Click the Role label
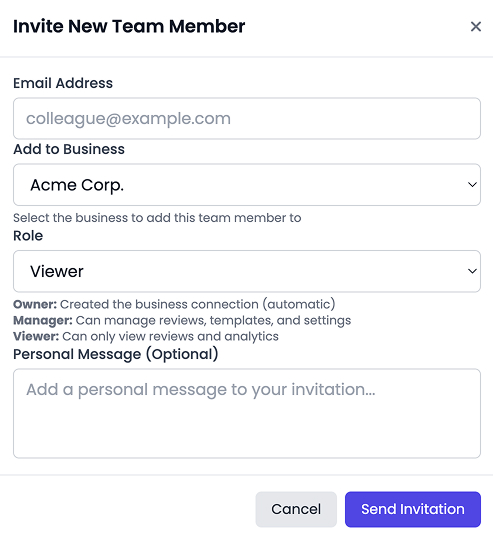Image resolution: width=493 pixels, height=539 pixels. 28,236
